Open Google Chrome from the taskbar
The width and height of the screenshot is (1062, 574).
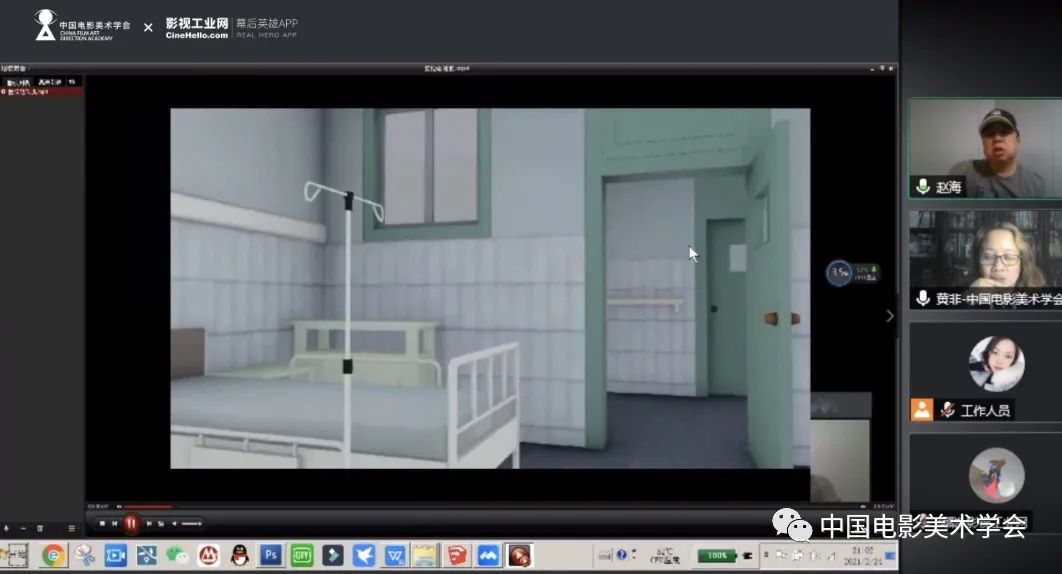click(53, 555)
